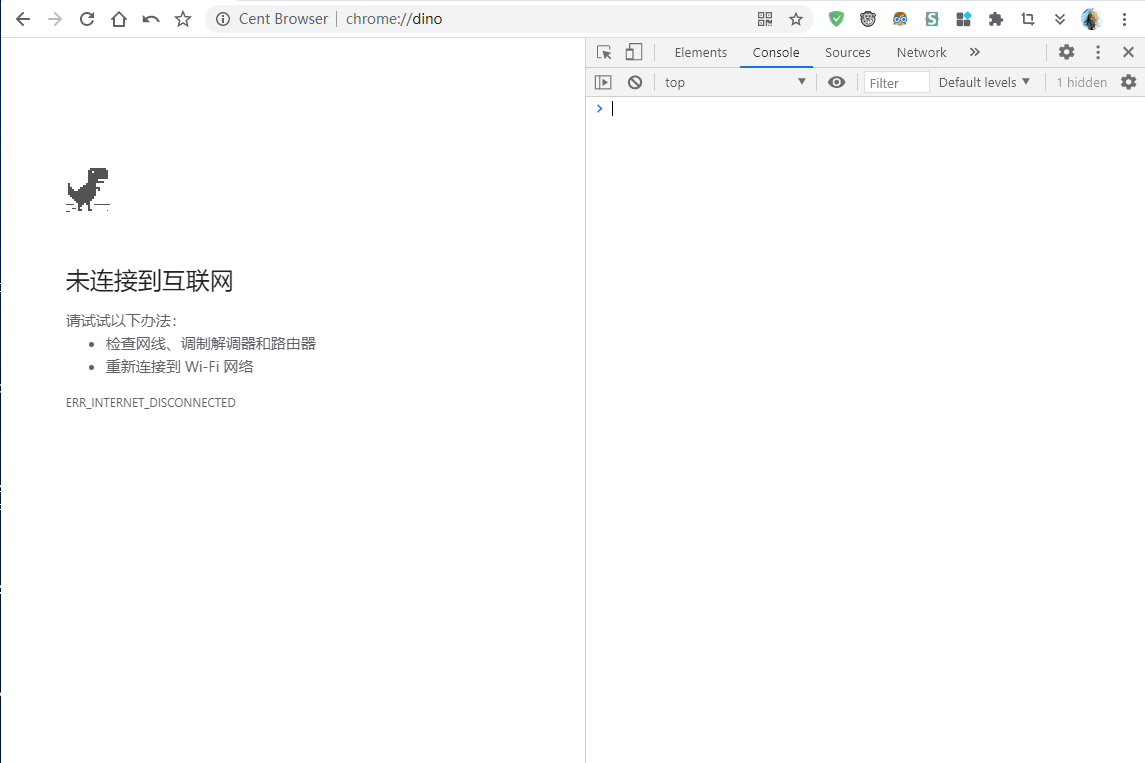1145x763 pixels.
Task: Open the Default levels dropdown
Action: [984, 82]
